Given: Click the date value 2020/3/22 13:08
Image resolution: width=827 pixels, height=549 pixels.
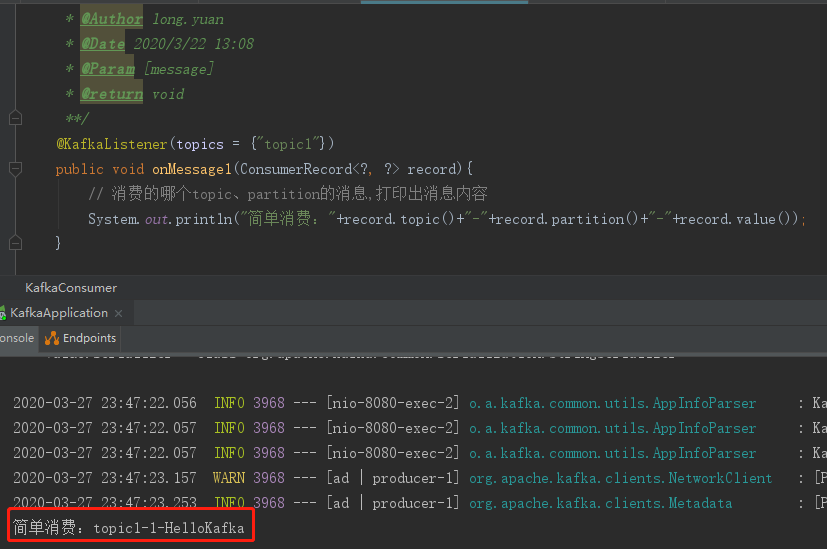Looking at the screenshot, I should pos(194,44).
